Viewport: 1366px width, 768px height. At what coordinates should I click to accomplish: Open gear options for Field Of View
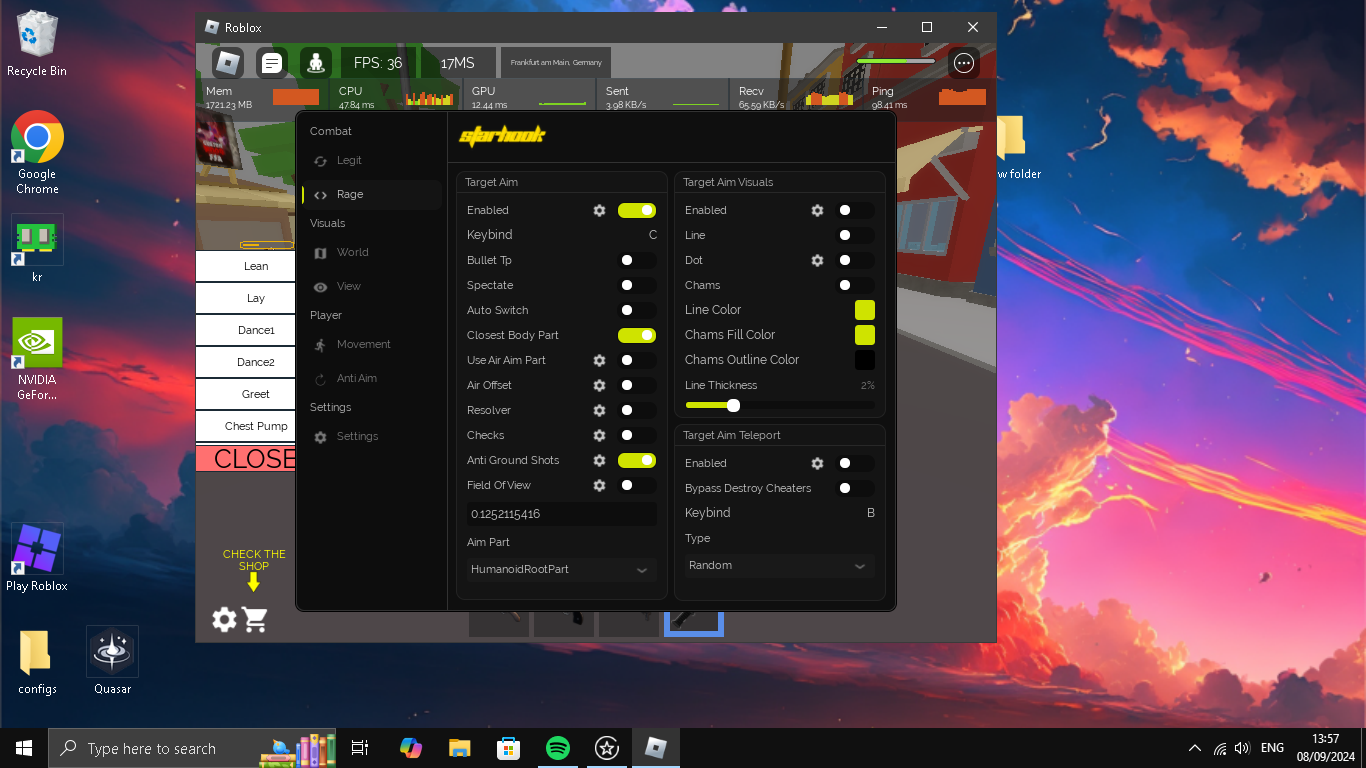point(599,485)
